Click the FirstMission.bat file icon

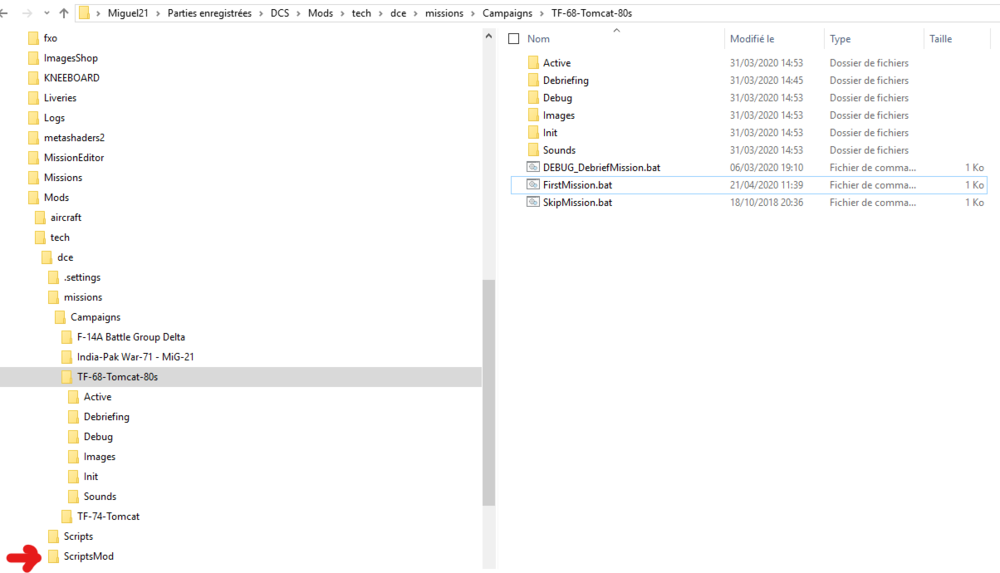tap(533, 184)
